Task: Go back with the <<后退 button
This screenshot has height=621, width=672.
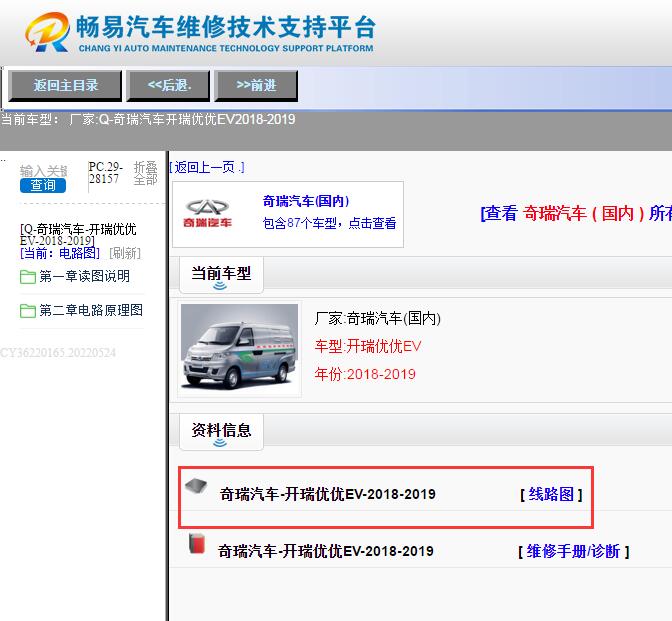Action: tap(168, 86)
